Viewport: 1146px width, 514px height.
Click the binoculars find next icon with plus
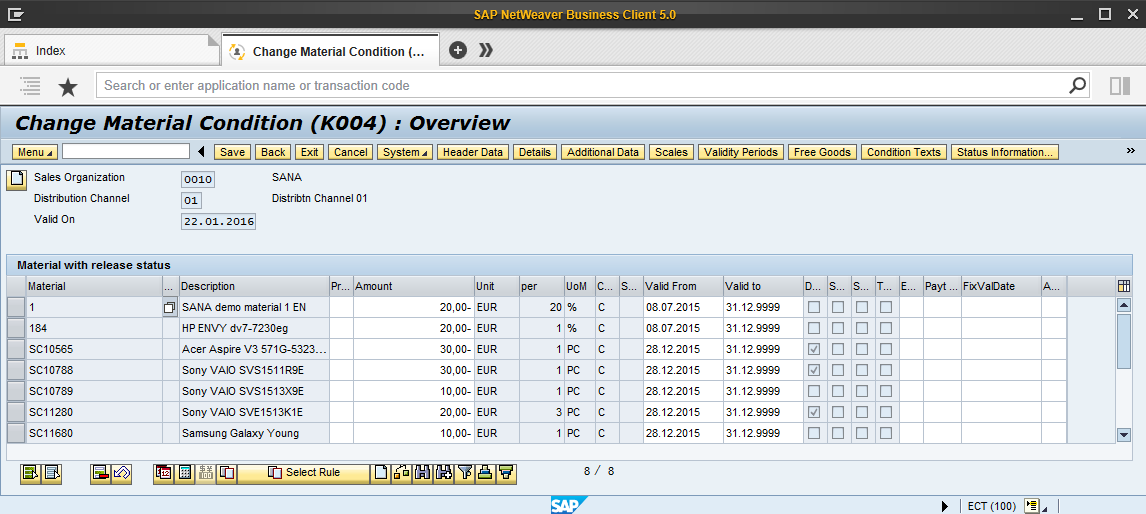tap(443, 473)
